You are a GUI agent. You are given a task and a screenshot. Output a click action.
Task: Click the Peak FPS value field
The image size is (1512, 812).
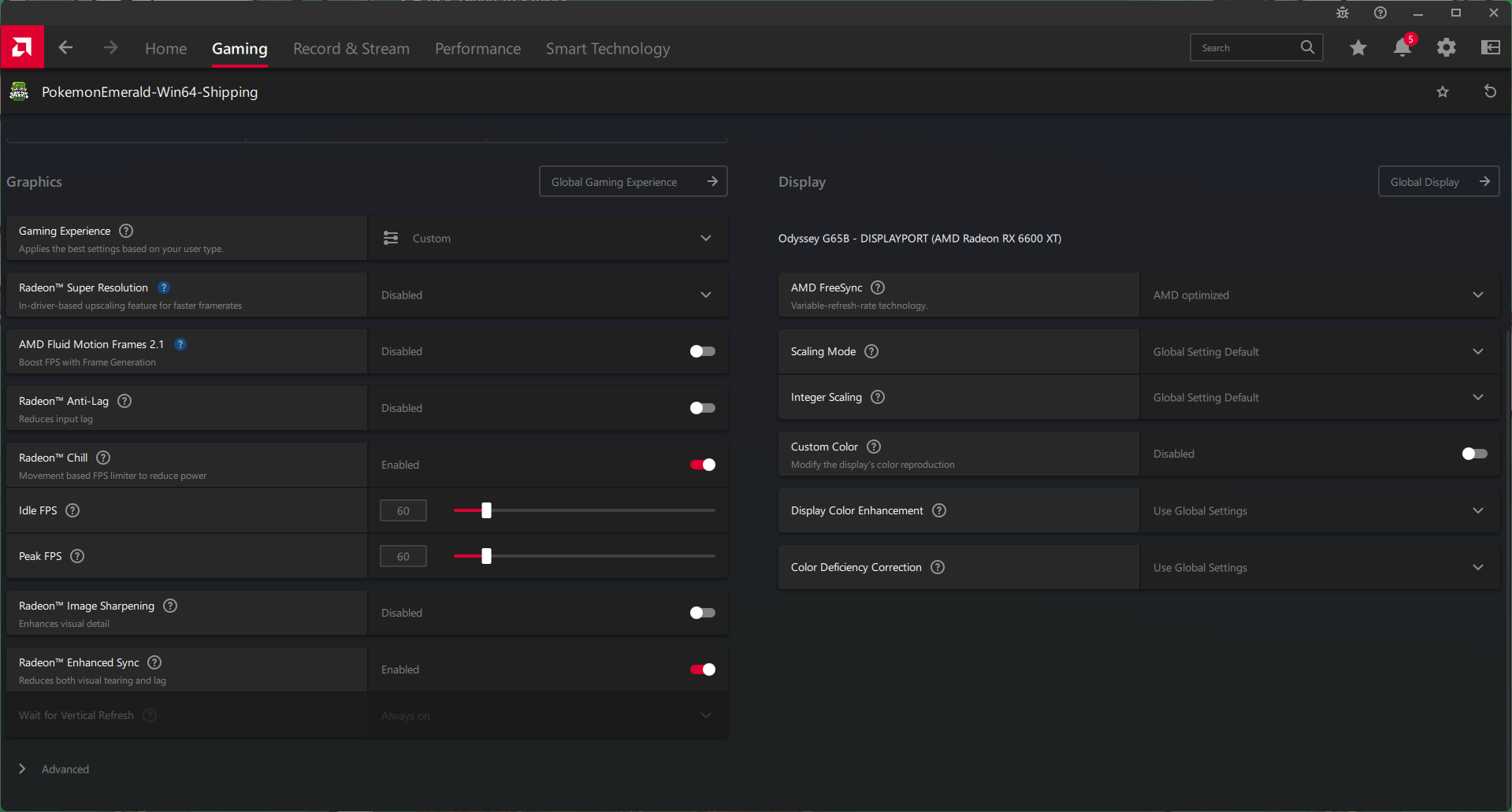(403, 556)
